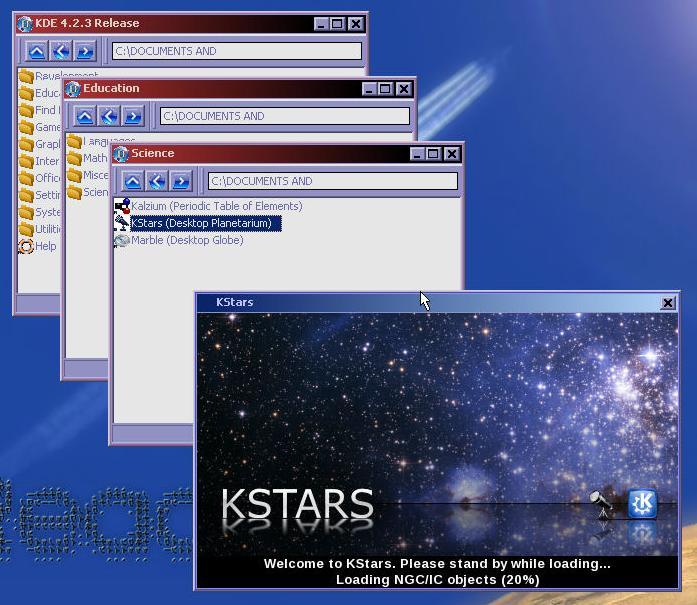The image size is (697, 605).
Task: Open the Education folder icon in KDE window
Action: (26, 93)
